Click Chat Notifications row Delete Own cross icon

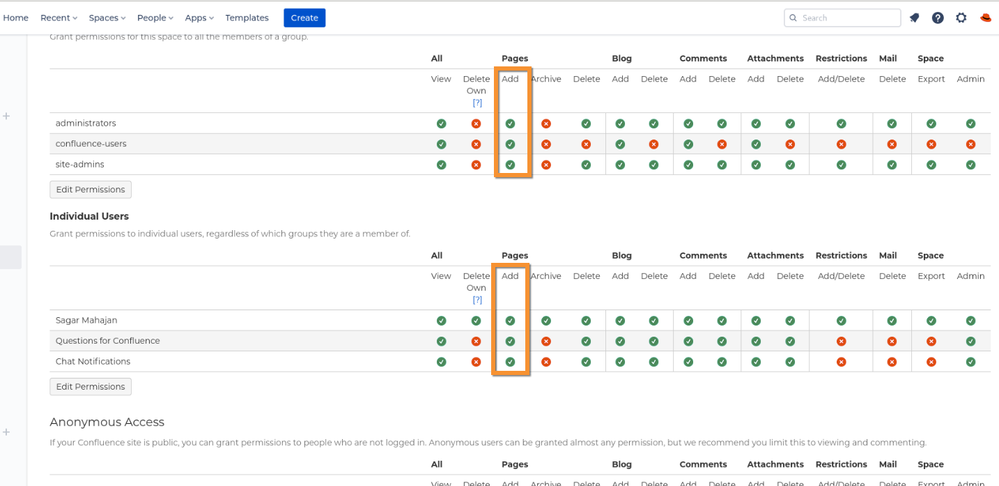point(476,362)
